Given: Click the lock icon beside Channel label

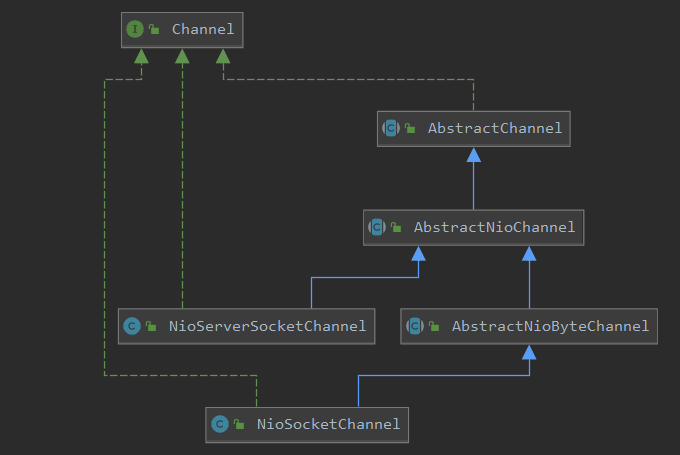Looking at the screenshot, I should (155, 30).
